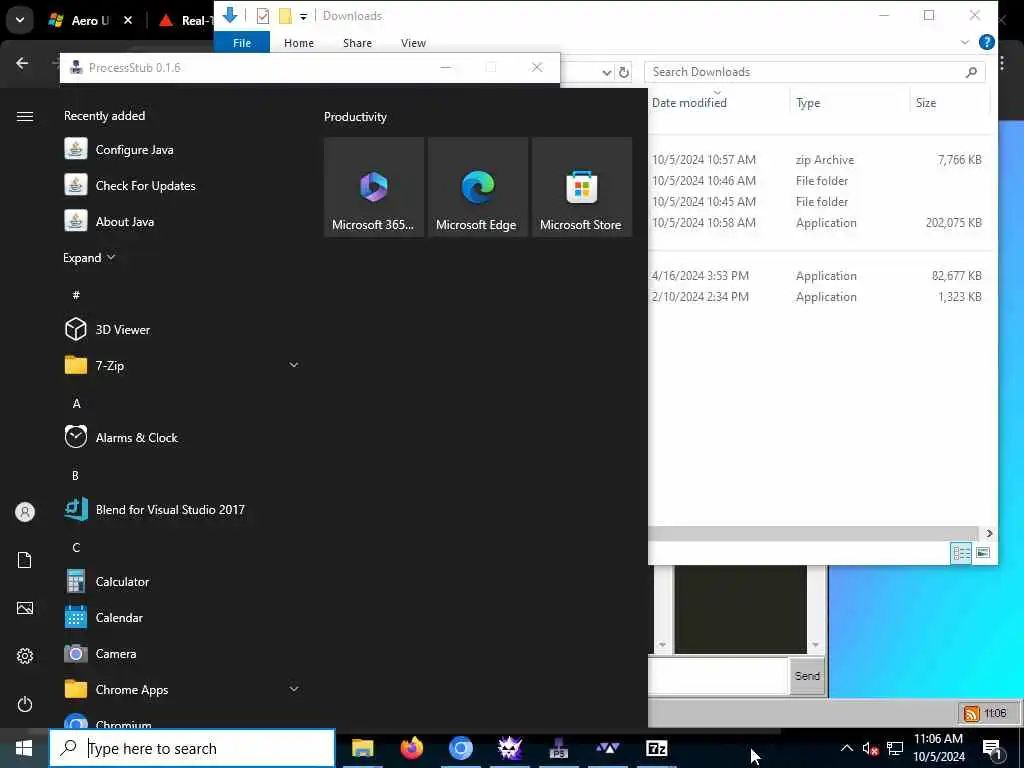Screen dimensions: 1024x768
Task: Click the browser back arrow
Action: point(22,63)
